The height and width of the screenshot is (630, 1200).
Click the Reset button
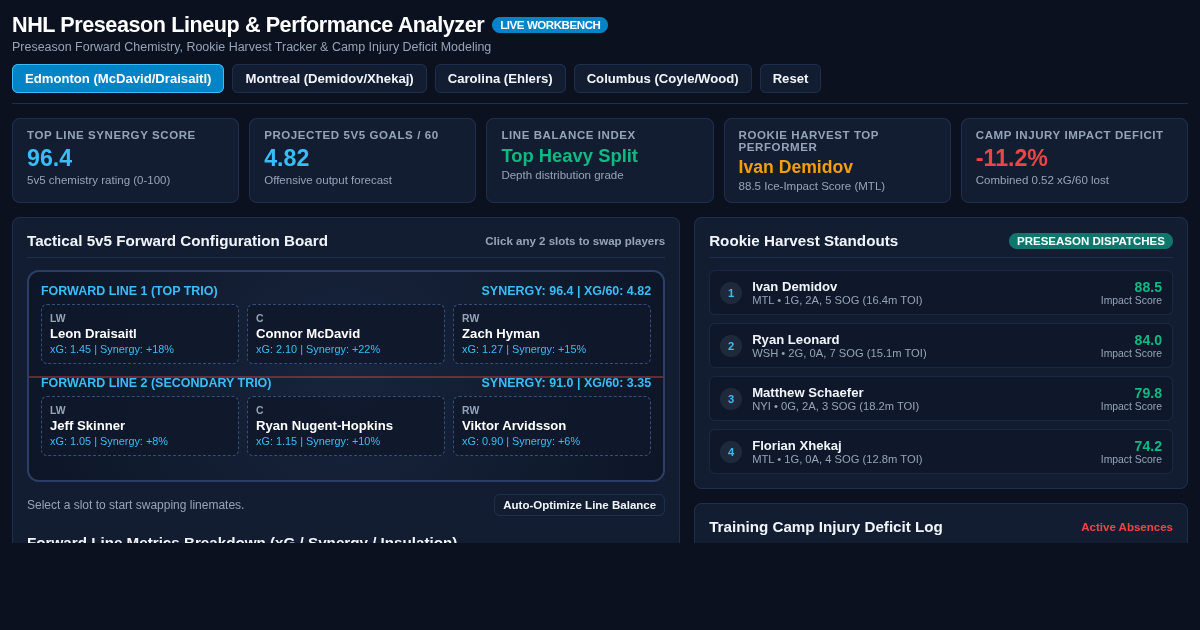790,78
